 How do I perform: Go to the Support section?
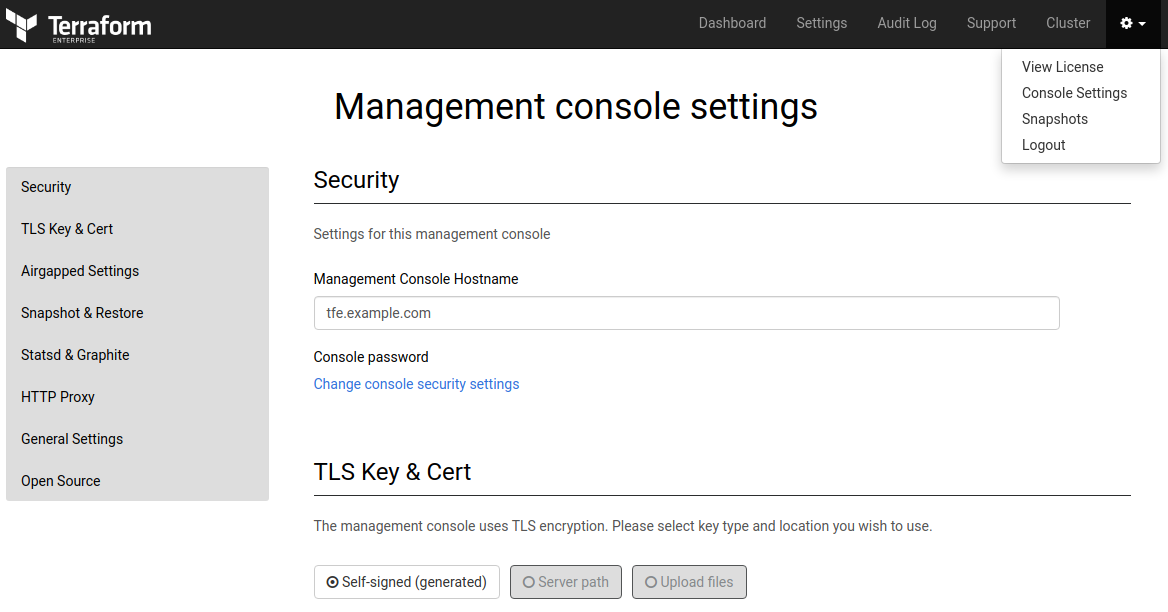pos(991,23)
